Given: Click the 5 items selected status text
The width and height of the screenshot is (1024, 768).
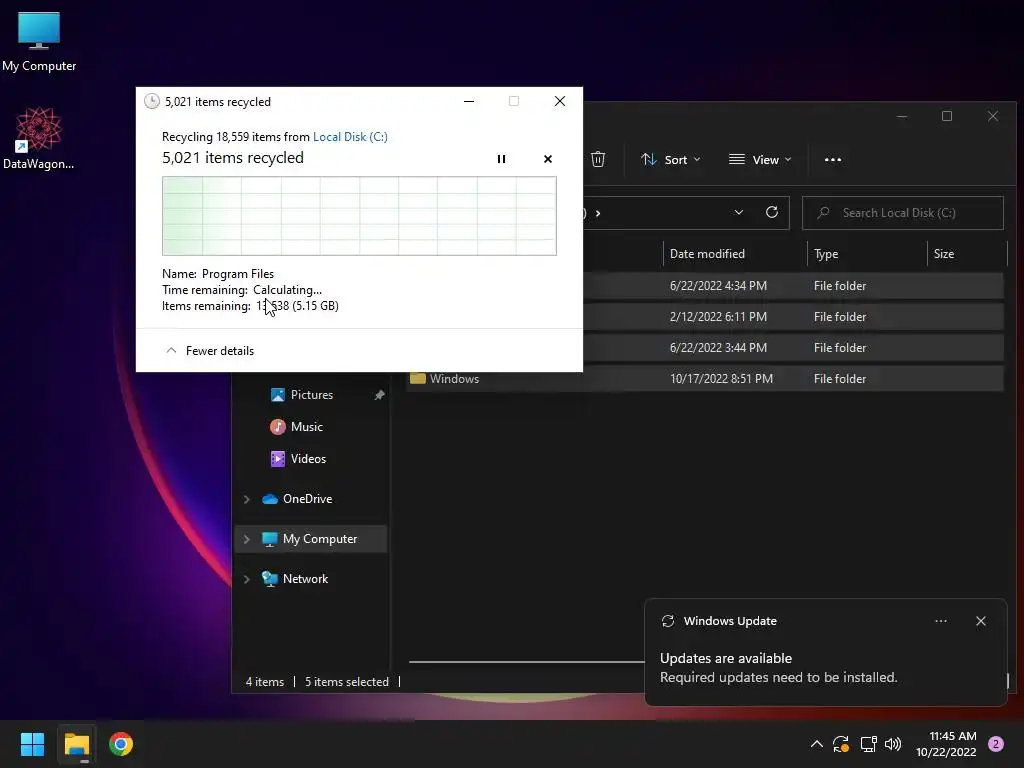Looking at the screenshot, I should (x=347, y=682).
